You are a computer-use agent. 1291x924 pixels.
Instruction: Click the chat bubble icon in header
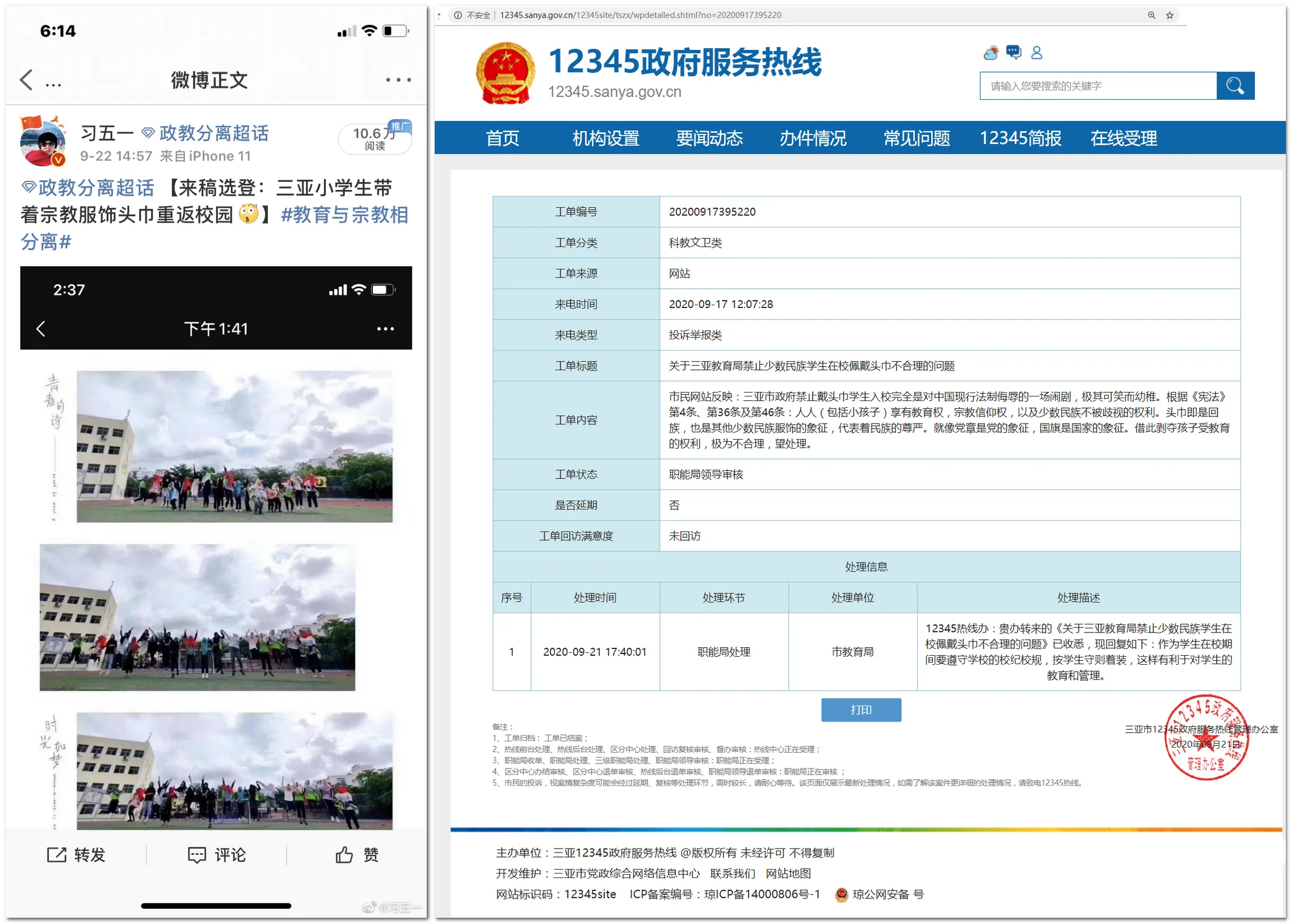pyautogui.click(x=1014, y=52)
